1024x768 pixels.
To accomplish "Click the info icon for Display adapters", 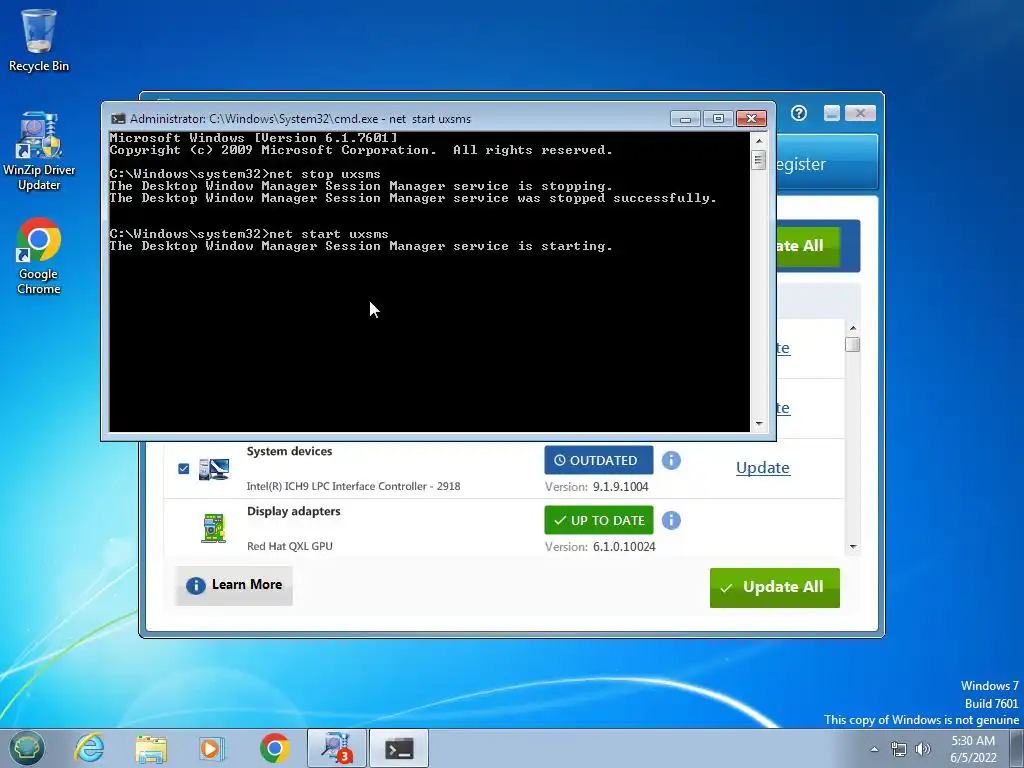I will [671, 520].
